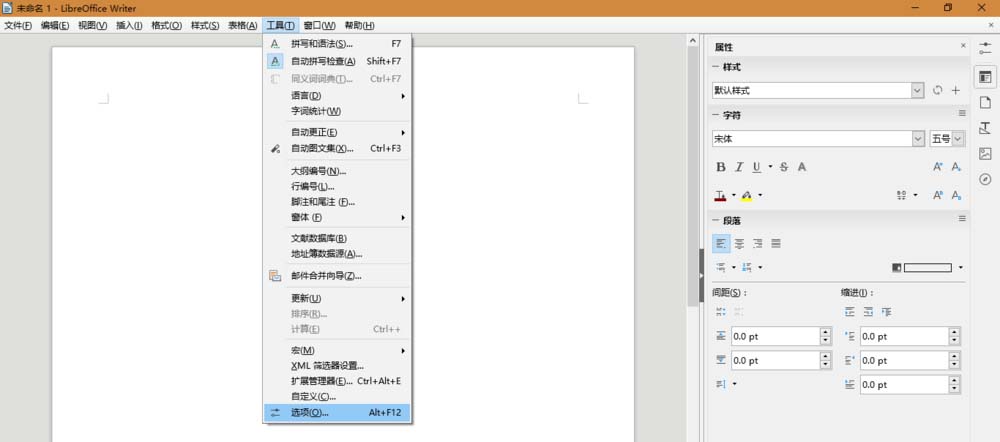Open 选项(O)... in the Tools menu
This screenshot has width=1000, height=442.
pyautogui.click(x=337, y=413)
